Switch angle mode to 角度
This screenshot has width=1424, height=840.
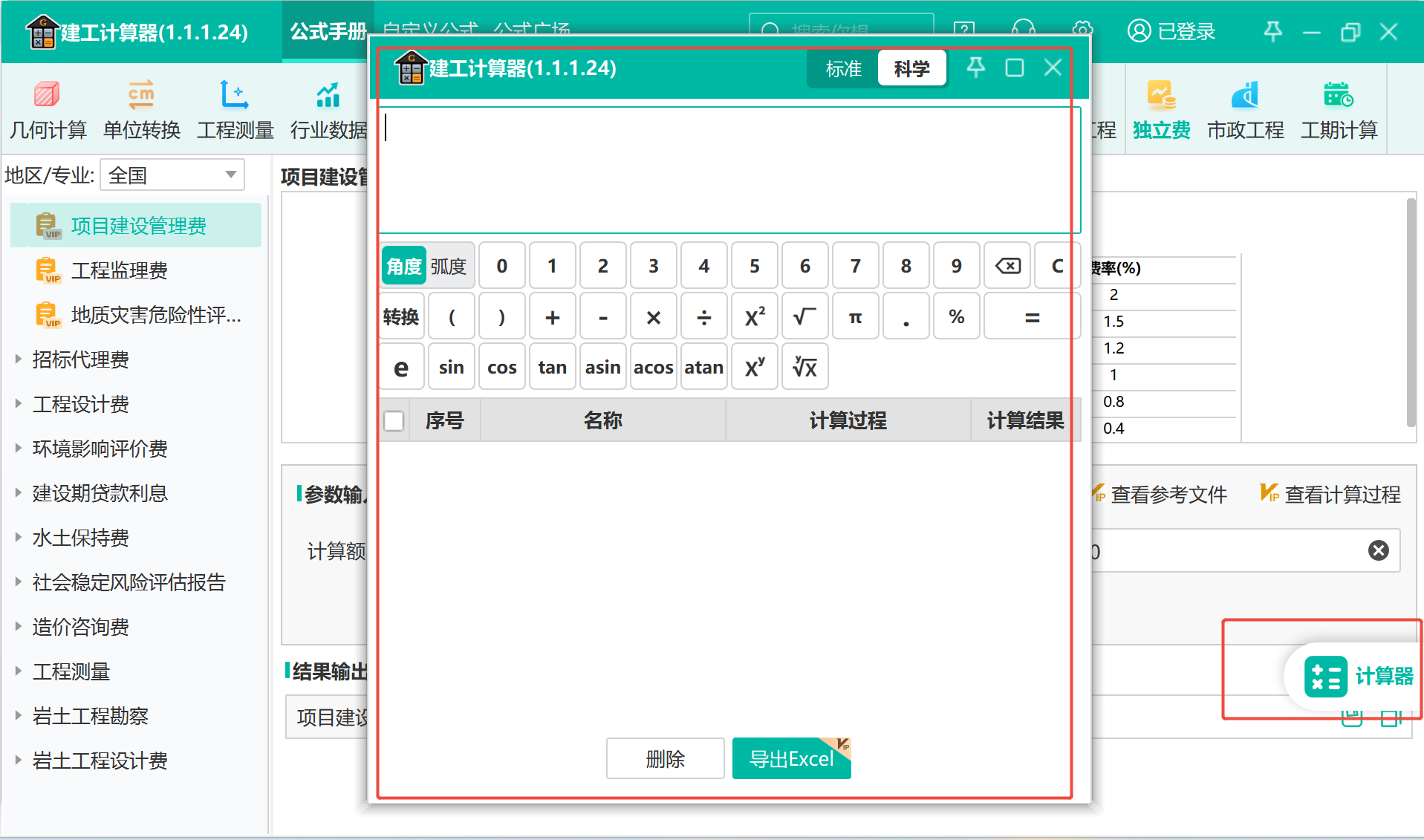[x=404, y=266]
